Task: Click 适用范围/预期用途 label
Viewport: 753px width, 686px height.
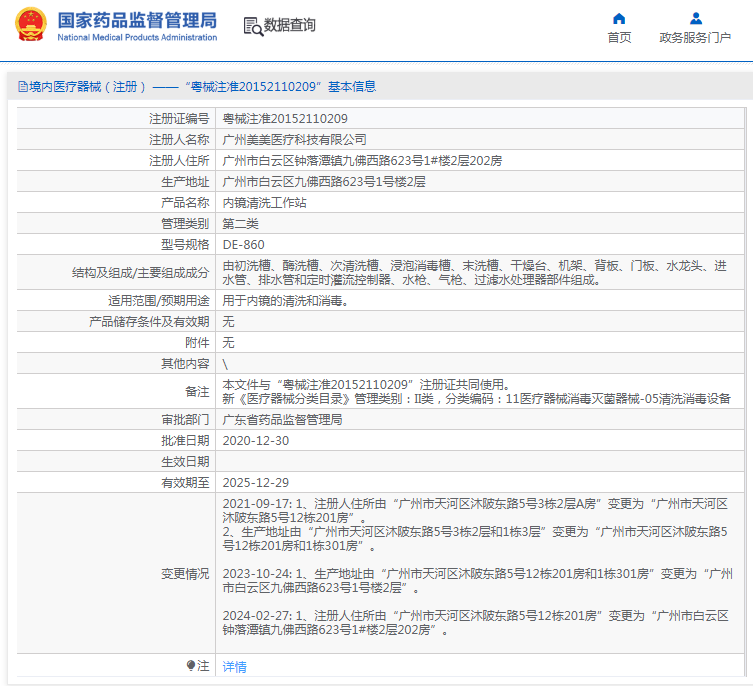Action: click(158, 301)
